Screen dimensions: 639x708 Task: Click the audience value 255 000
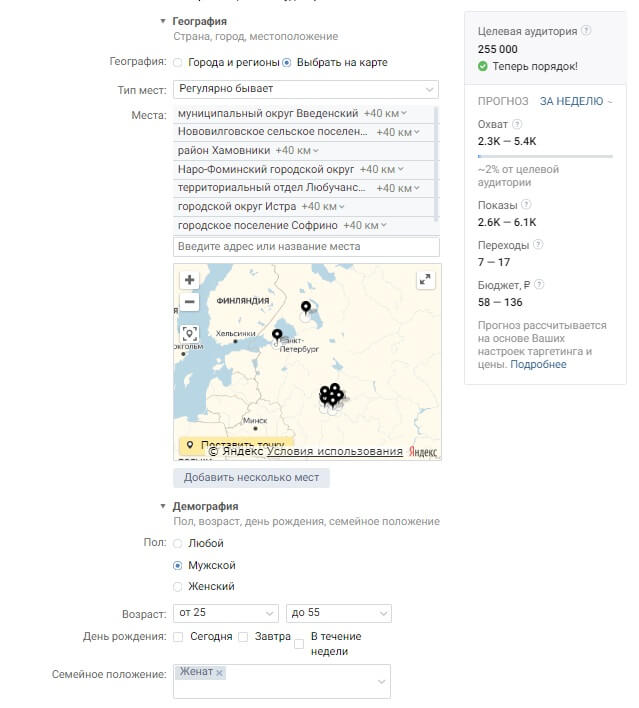[498, 49]
